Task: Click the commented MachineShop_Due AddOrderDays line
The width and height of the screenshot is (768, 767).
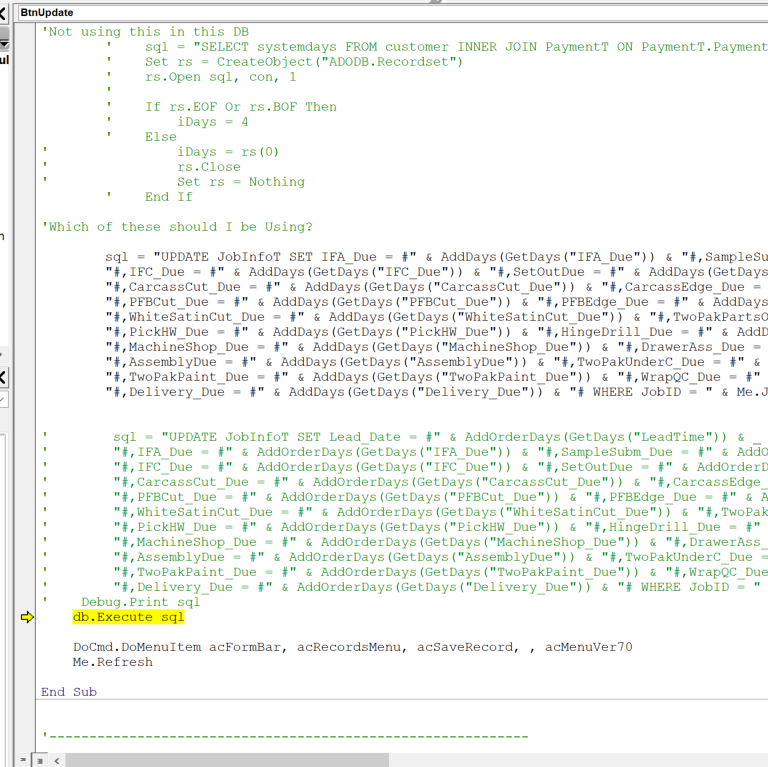Action: pyautogui.click(x=440, y=542)
